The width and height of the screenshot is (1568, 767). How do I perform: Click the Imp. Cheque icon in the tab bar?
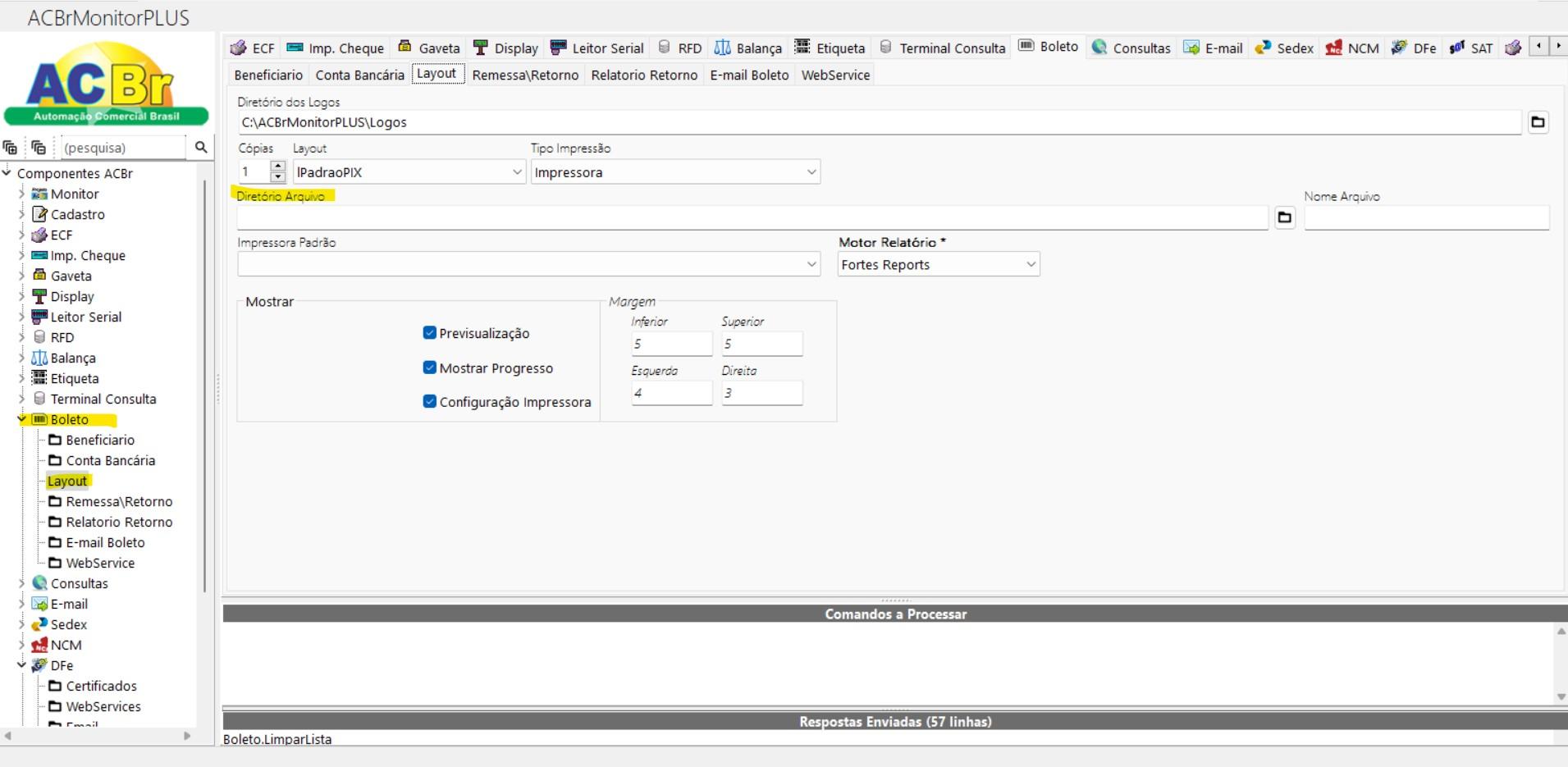coord(295,48)
